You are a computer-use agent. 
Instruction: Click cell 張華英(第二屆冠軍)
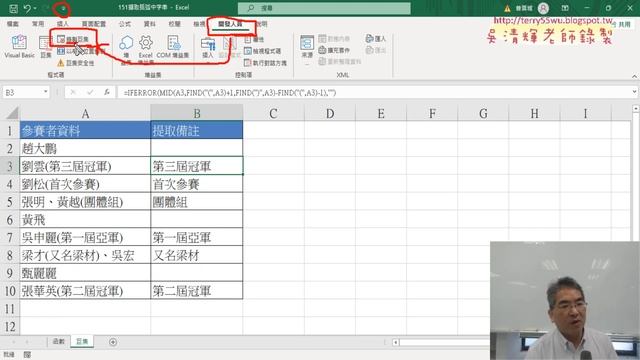85,291
